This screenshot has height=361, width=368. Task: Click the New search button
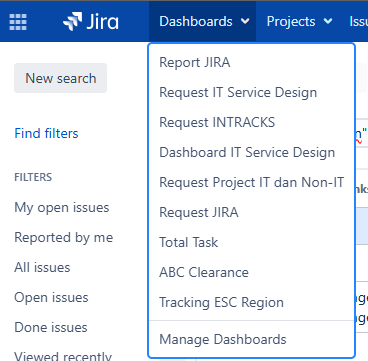coord(60,78)
